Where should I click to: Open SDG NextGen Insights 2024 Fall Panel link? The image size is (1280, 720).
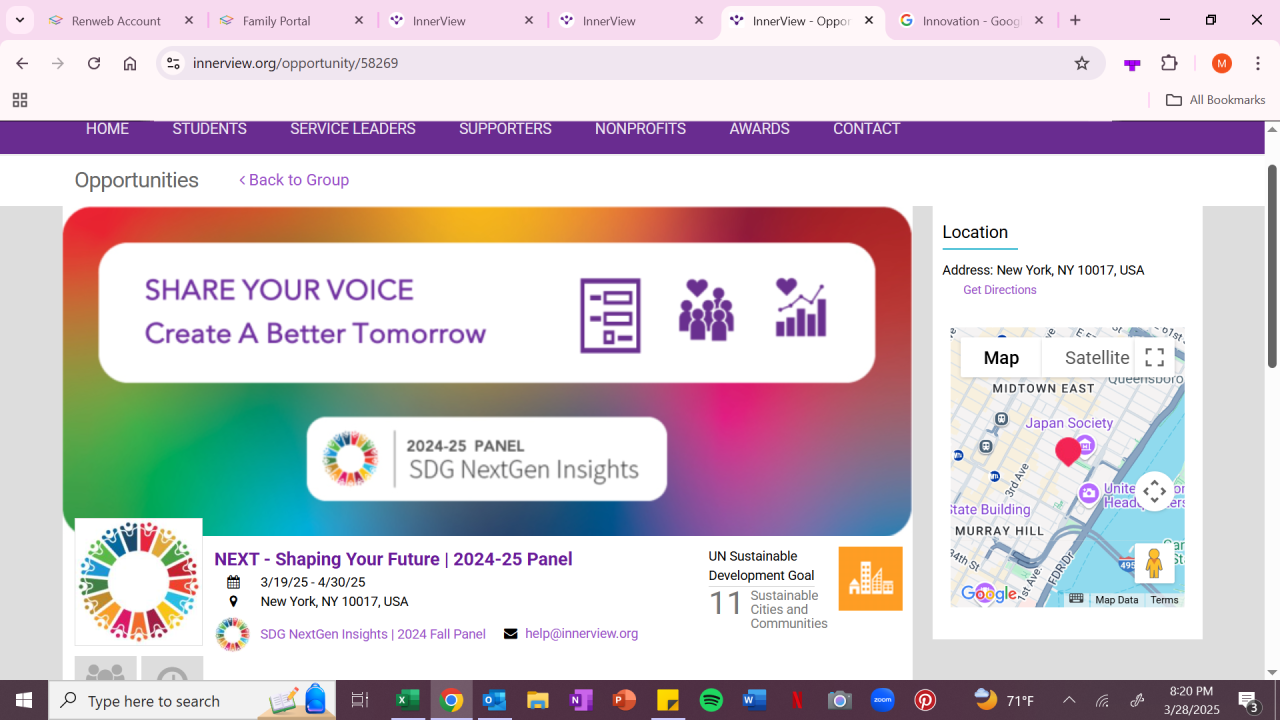pos(373,634)
